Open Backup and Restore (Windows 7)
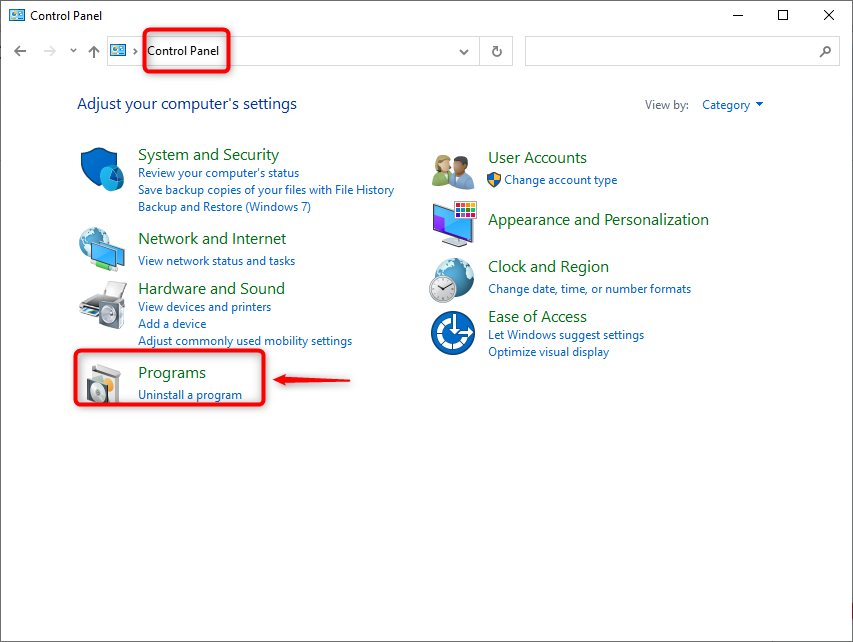 coord(224,207)
